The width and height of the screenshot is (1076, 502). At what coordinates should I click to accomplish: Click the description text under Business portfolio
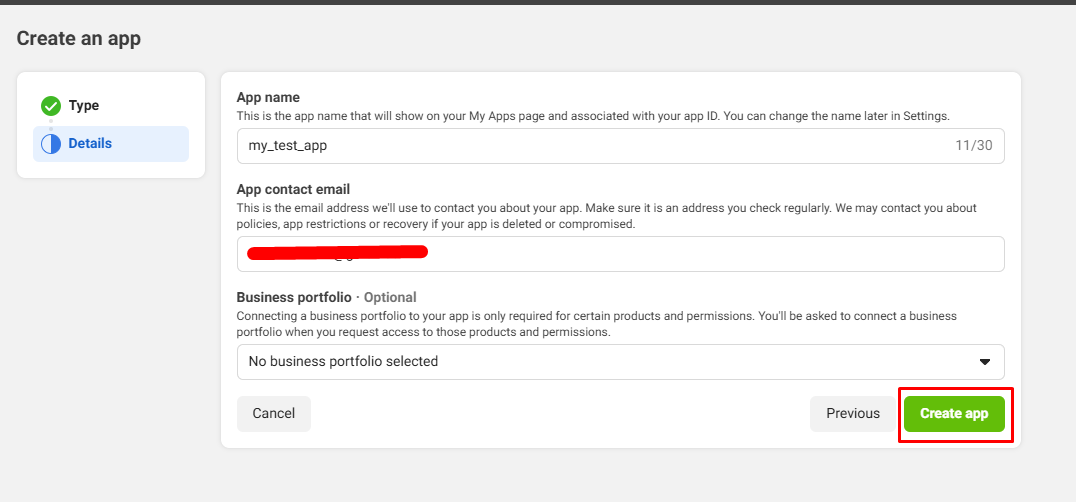[x=596, y=324]
